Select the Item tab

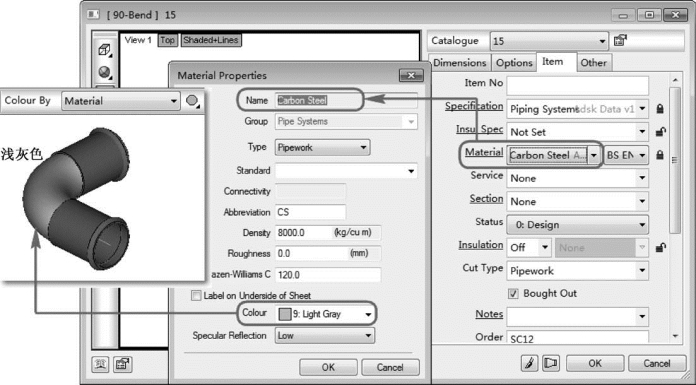(x=553, y=62)
